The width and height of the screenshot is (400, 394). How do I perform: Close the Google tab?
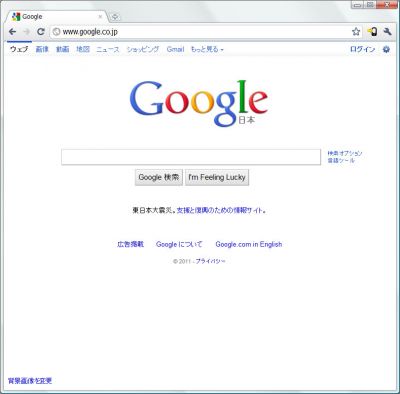[100, 16]
